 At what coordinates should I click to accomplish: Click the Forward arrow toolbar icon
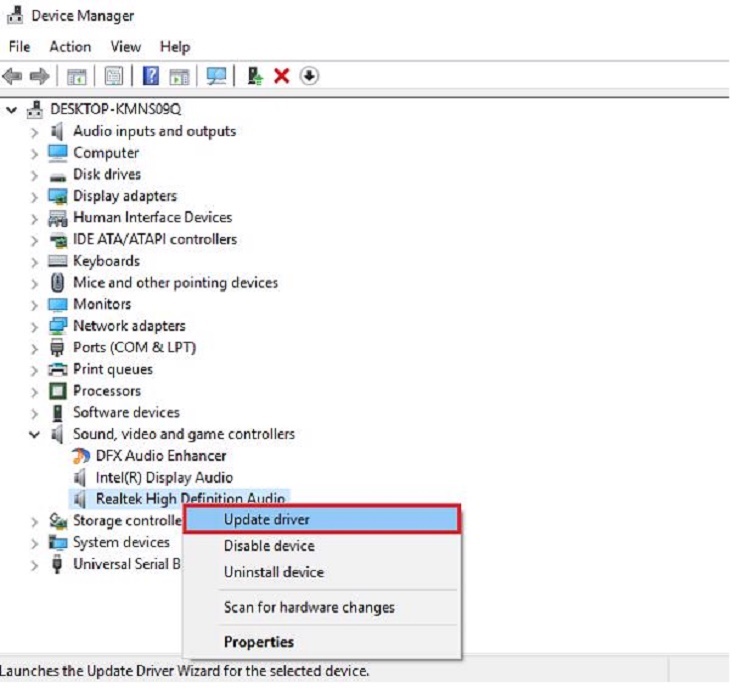(39, 76)
